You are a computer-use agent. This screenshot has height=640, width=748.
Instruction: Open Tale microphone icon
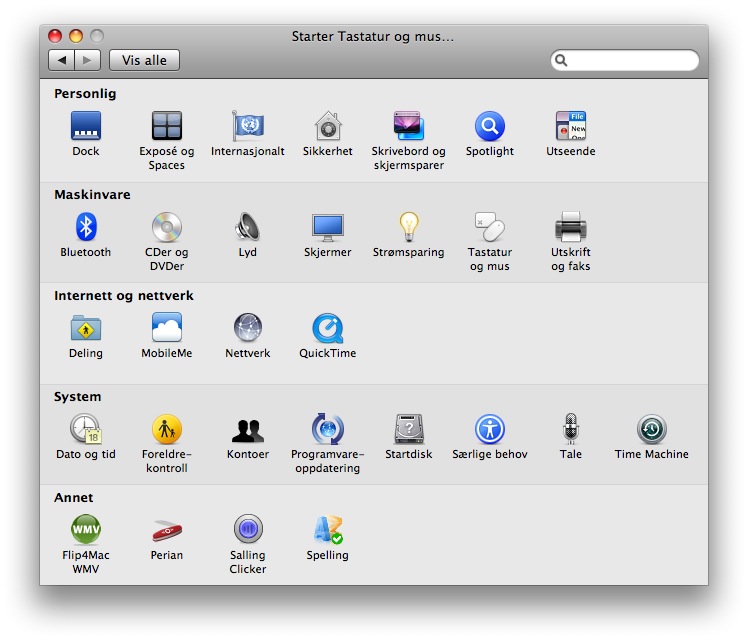coord(571,429)
